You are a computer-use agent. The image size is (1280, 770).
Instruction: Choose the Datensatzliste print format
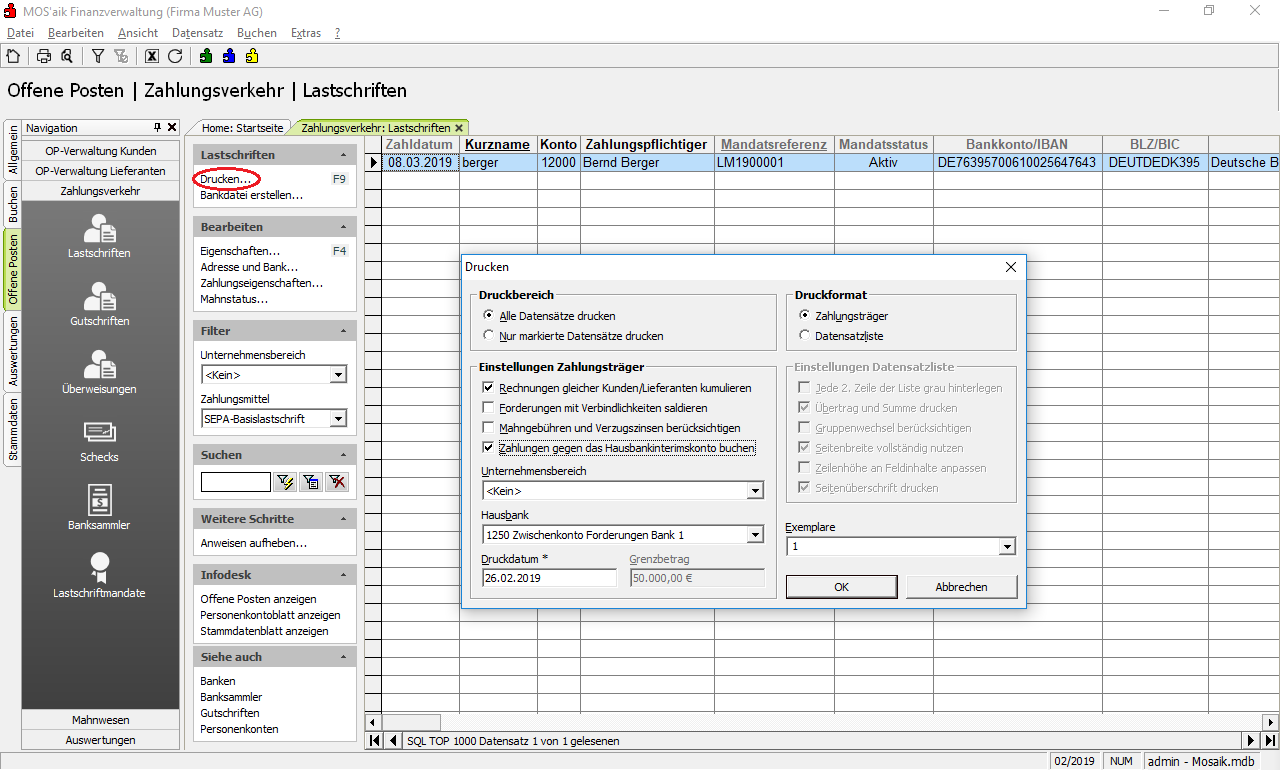(x=805, y=336)
